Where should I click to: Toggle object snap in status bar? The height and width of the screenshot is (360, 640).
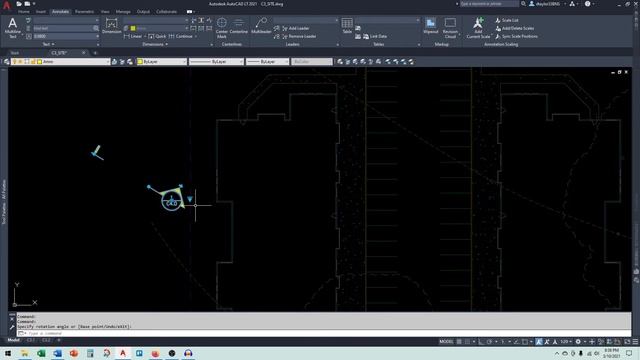[x=524, y=342]
